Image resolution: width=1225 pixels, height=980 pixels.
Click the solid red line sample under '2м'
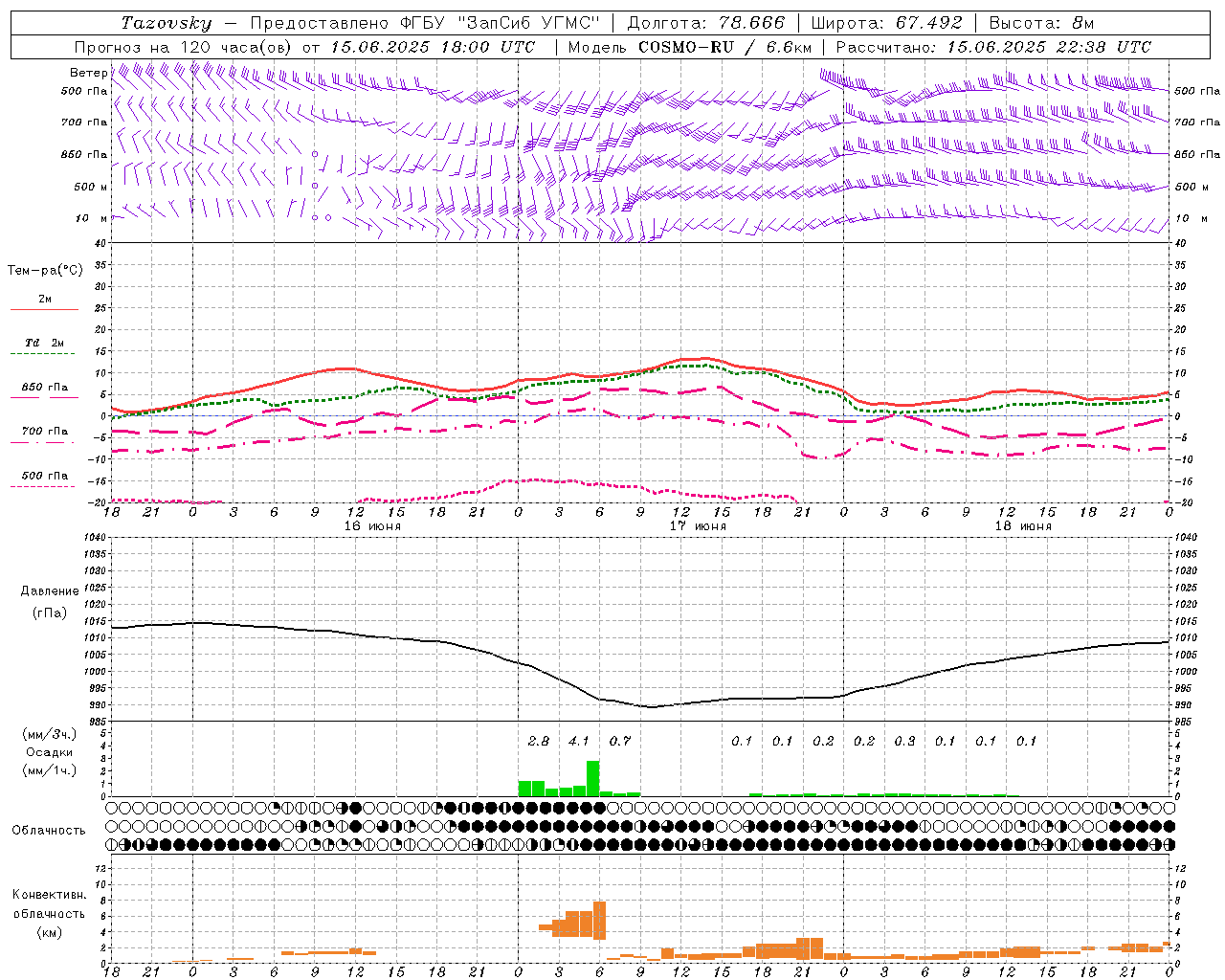click(x=44, y=309)
